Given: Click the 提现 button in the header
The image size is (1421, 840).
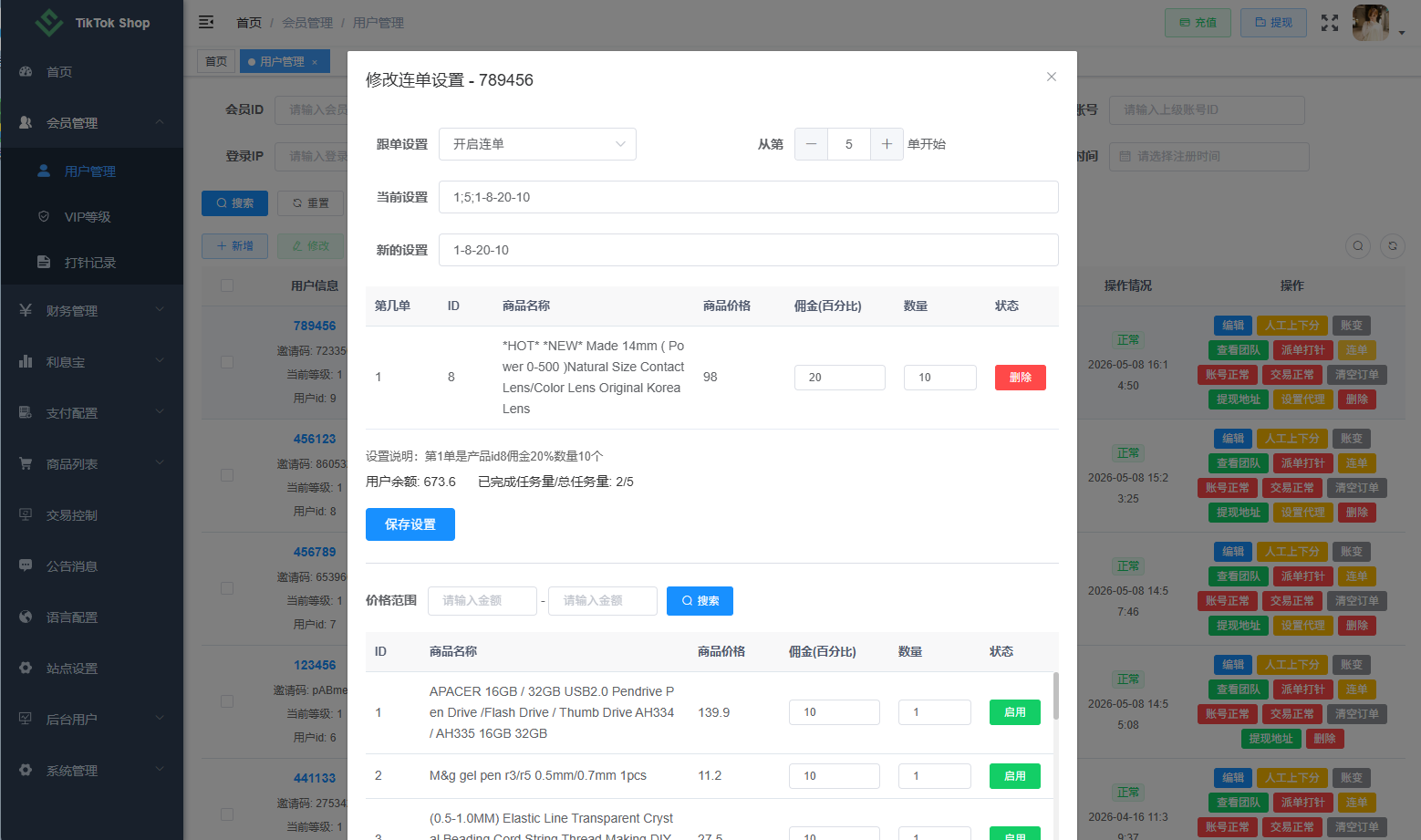Looking at the screenshot, I should [x=1273, y=23].
